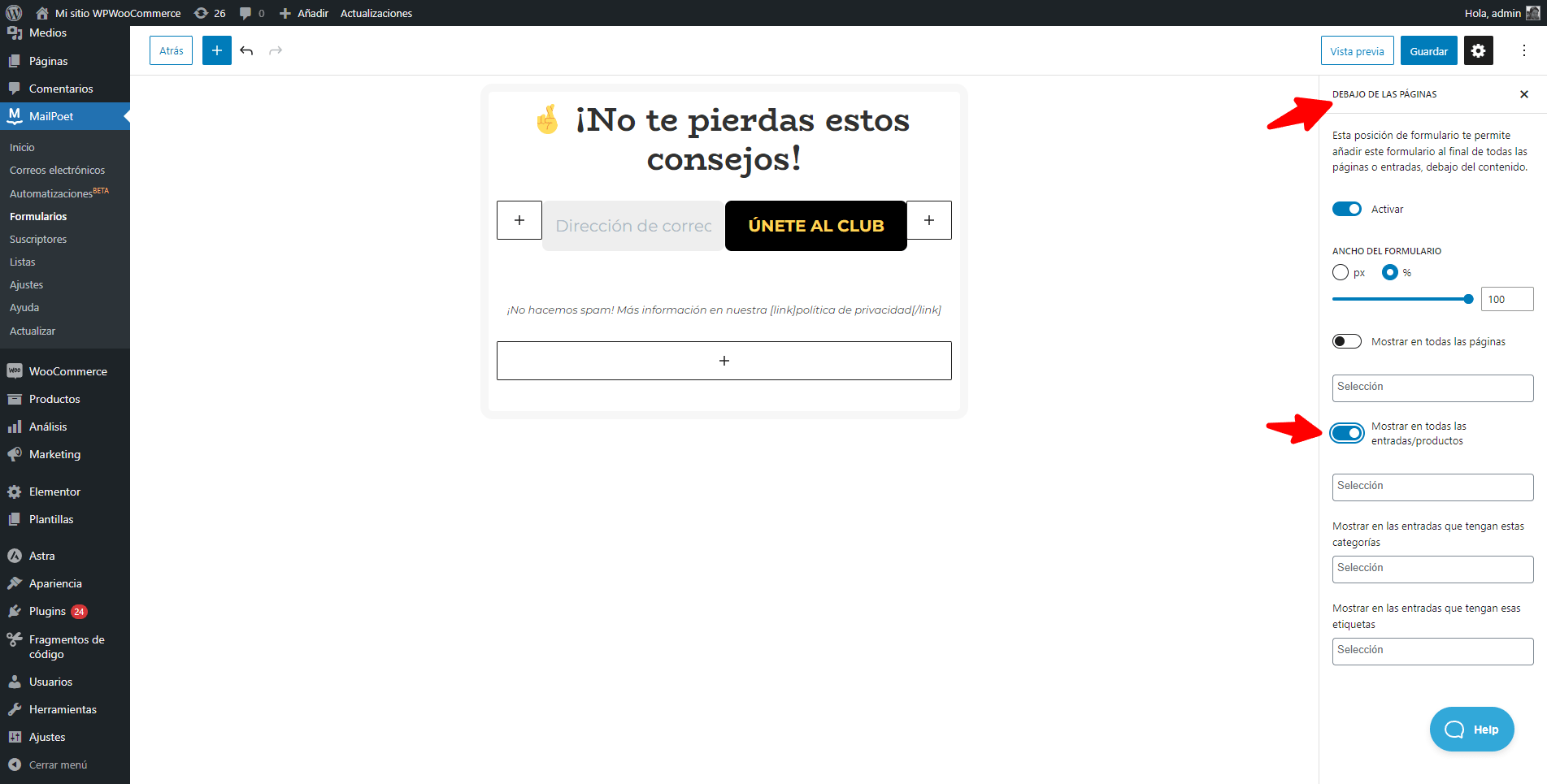Undo the last change
Viewport: 1547px width, 784px height.
(246, 50)
